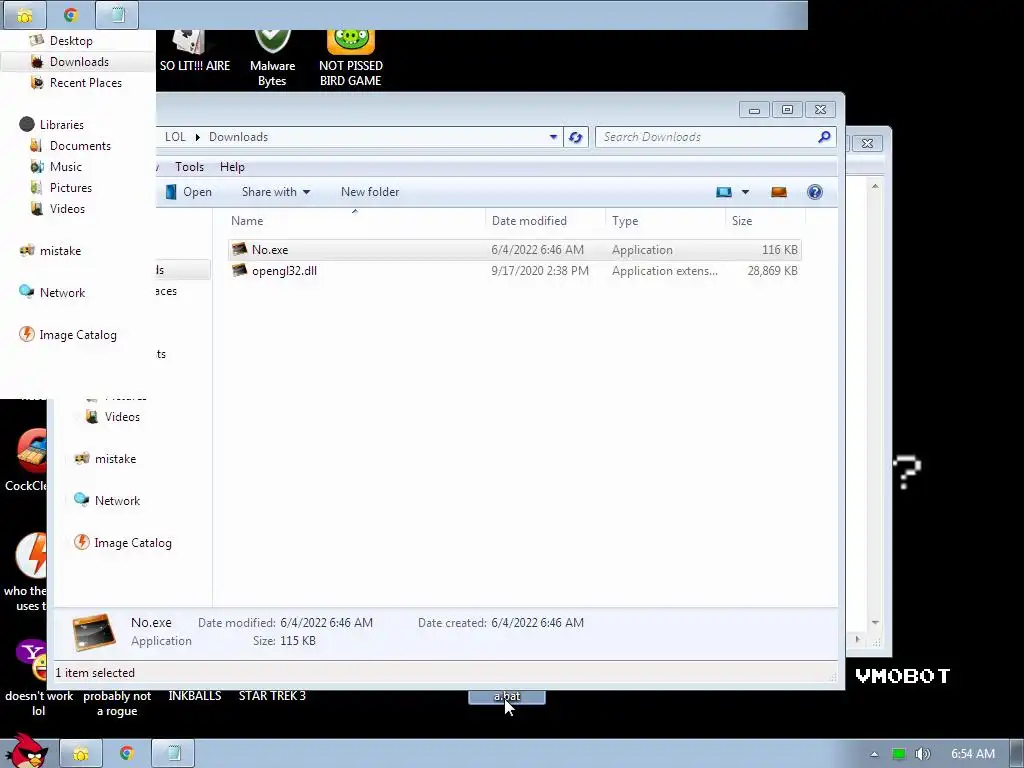Click the '116 KB' size cell
This screenshot has width=1024, height=768.
click(x=779, y=250)
